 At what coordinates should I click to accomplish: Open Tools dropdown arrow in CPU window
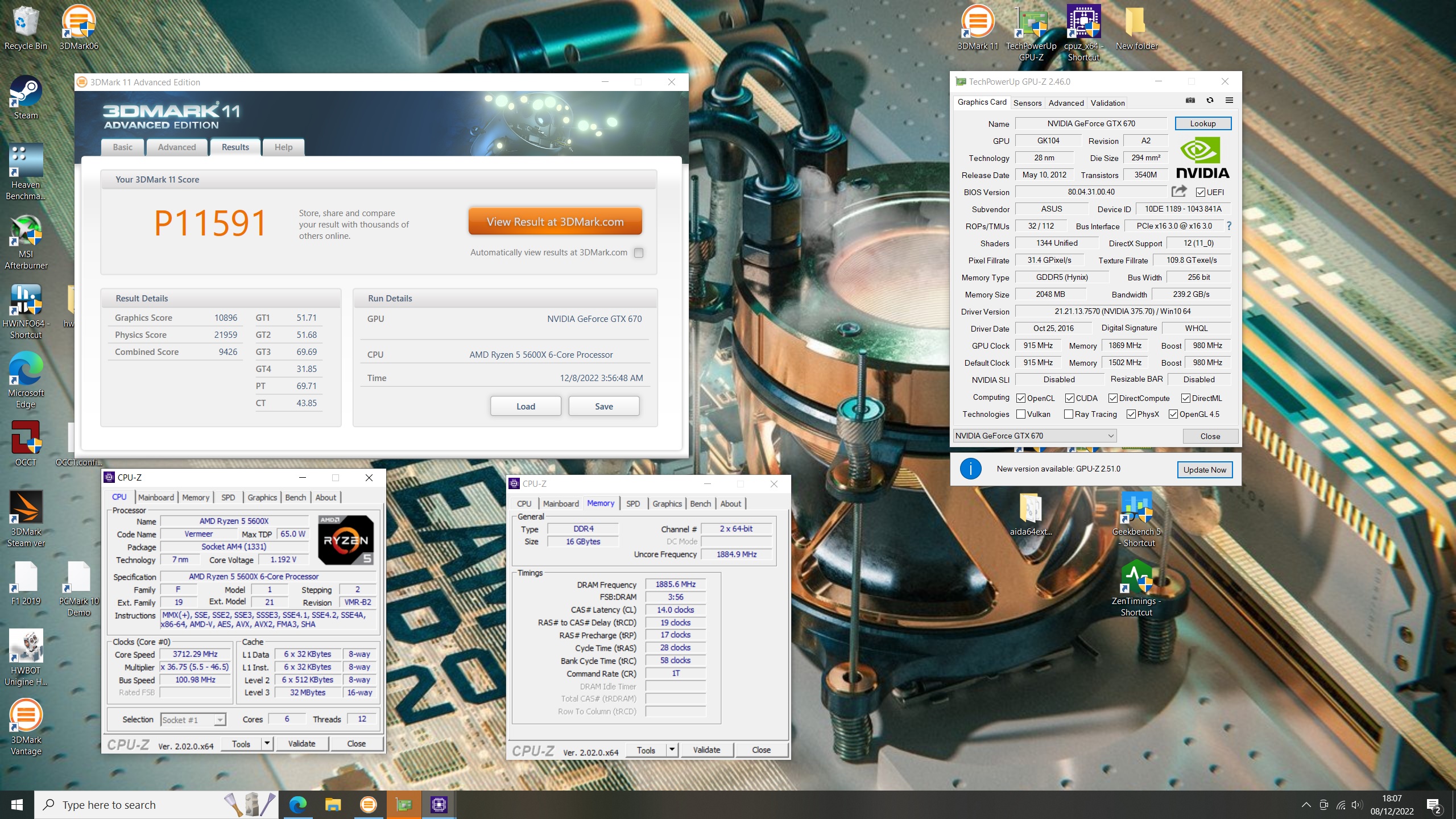point(267,743)
